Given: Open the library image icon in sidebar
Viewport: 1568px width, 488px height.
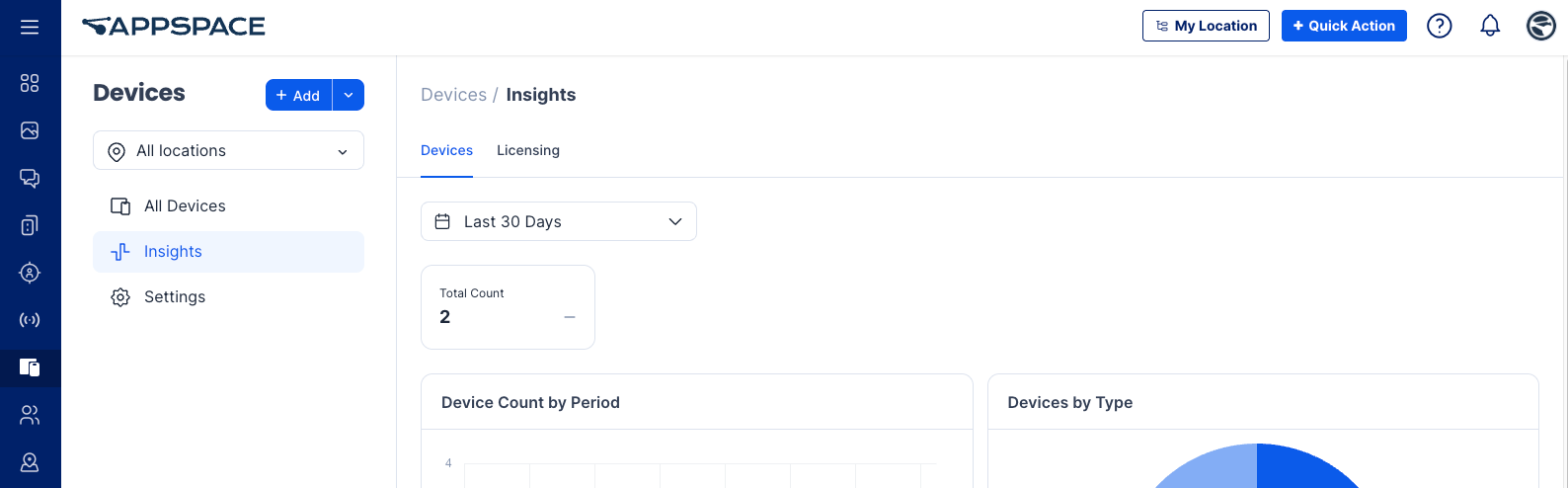Looking at the screenshot, I should [x=30, y=130].
